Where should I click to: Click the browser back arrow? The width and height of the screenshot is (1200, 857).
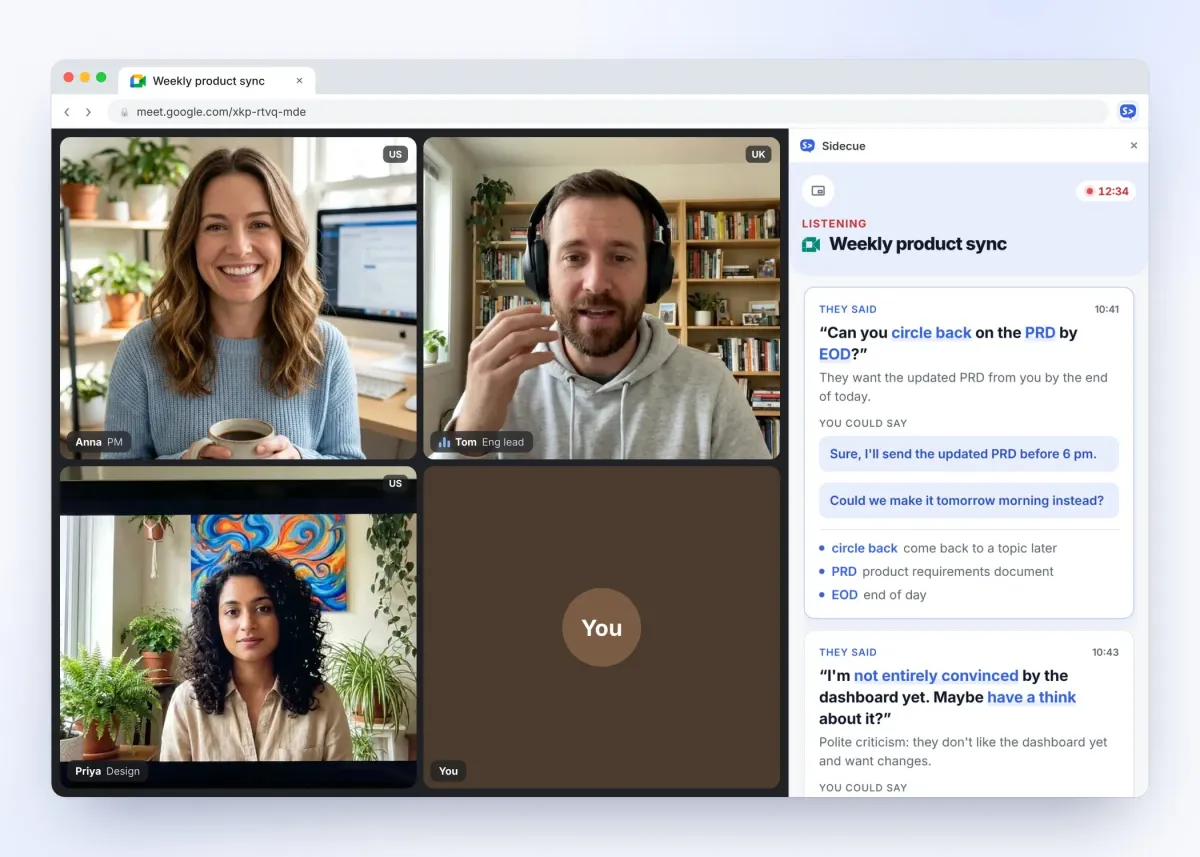[67, 112]
